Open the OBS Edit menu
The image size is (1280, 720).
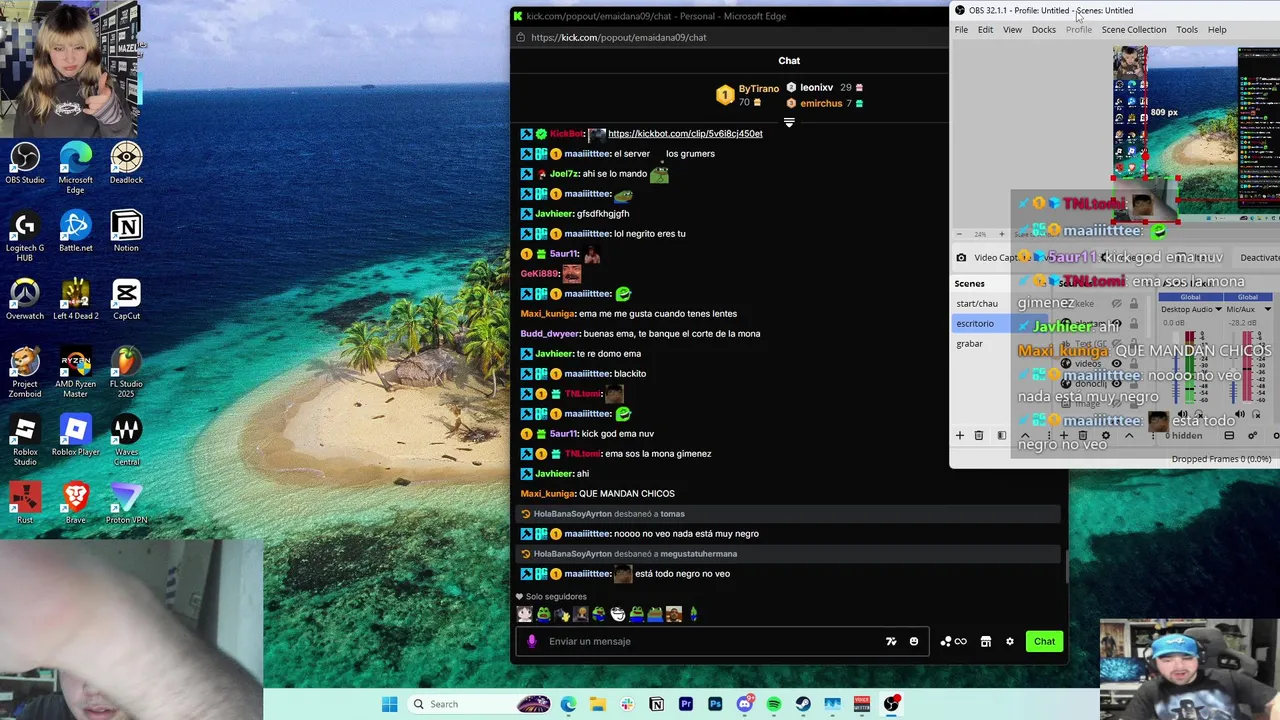985,29
